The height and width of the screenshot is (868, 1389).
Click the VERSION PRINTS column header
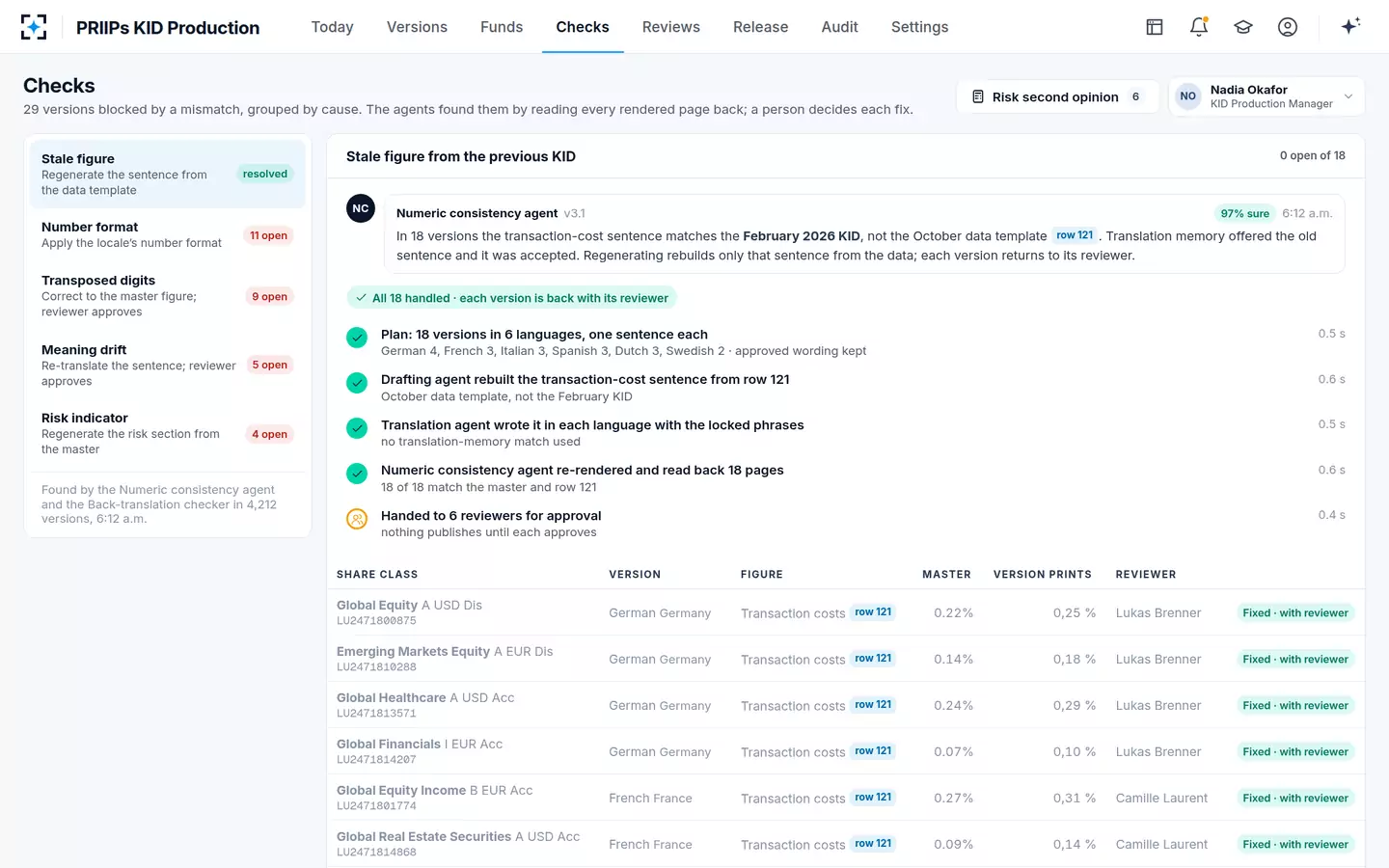pyautogui.click(x=1043, y=574)
